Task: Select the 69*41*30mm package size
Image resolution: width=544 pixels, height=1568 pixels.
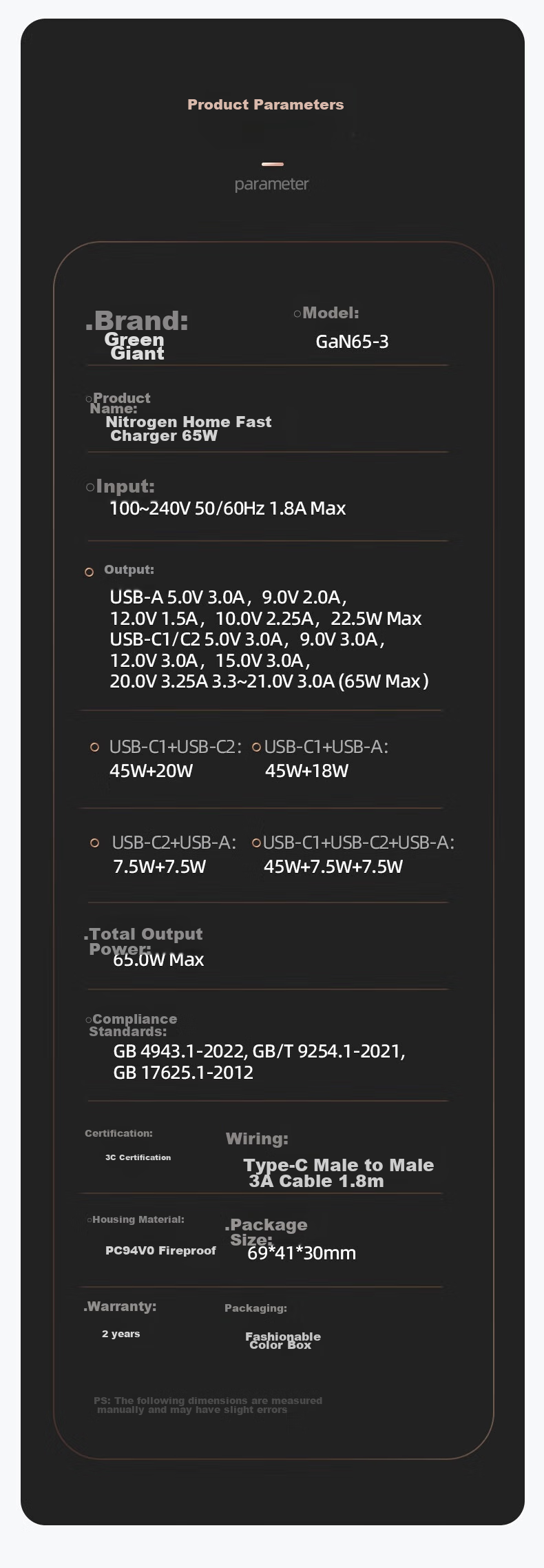Action: pos(302,1253)
